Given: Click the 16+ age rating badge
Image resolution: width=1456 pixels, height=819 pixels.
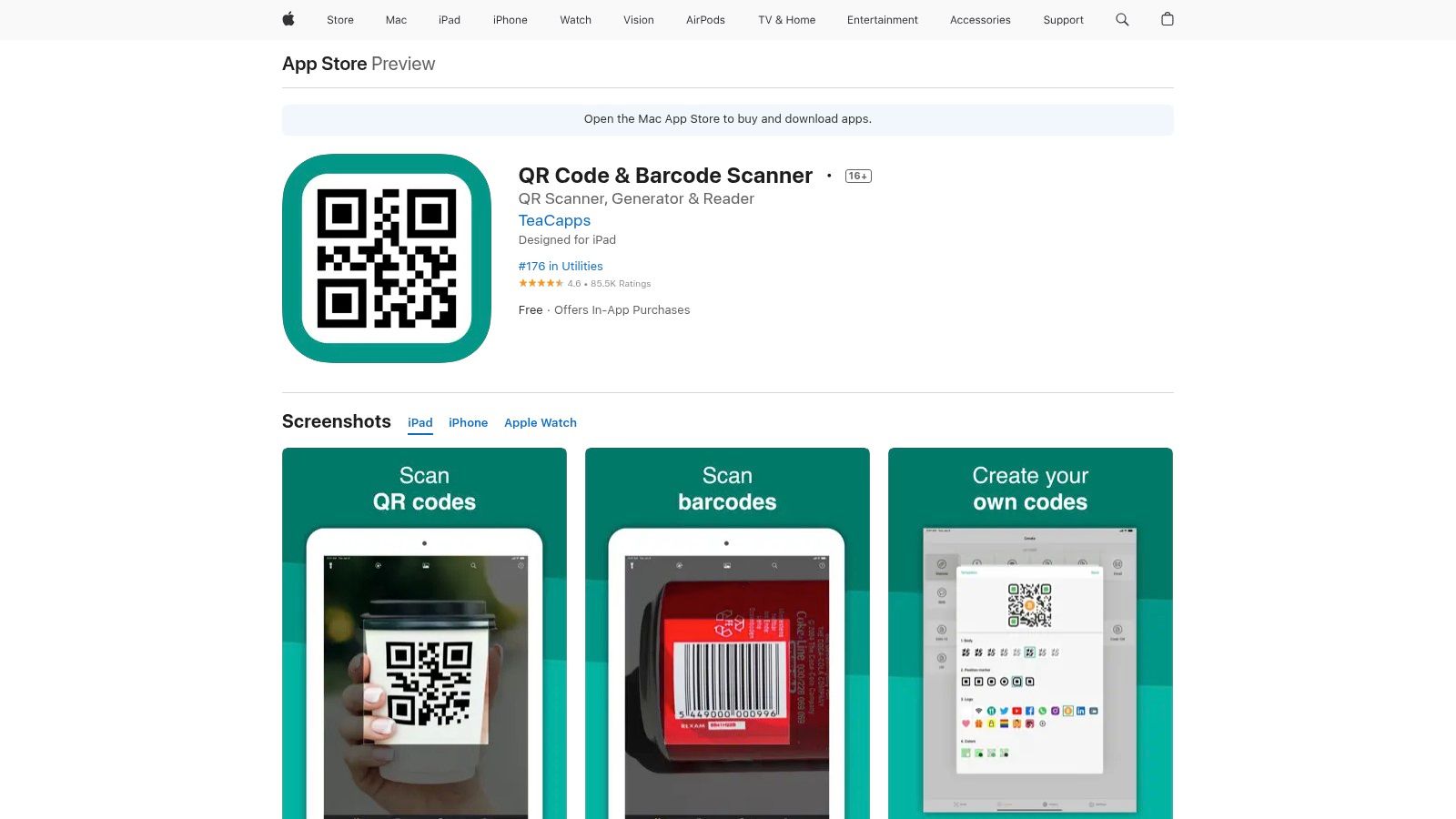Looking at the screenshot, I should click(856, 176).
